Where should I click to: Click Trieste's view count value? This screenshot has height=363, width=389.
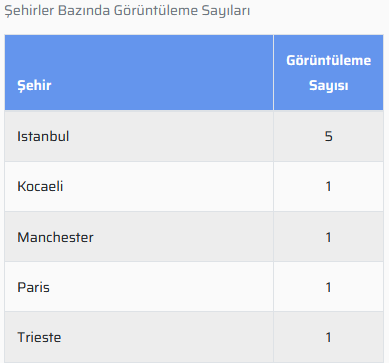point(329,337)
